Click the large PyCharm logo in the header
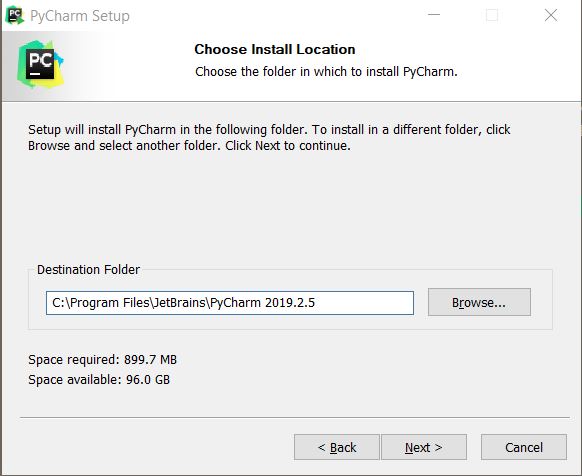 40,64
